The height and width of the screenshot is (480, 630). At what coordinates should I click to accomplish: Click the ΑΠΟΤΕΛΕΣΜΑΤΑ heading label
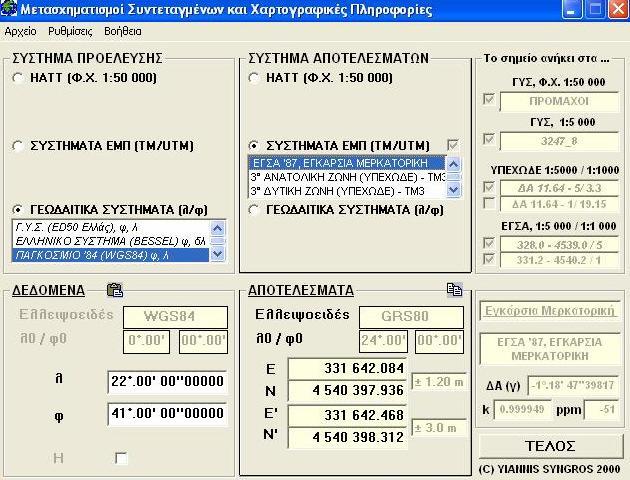tap(301, 290)
